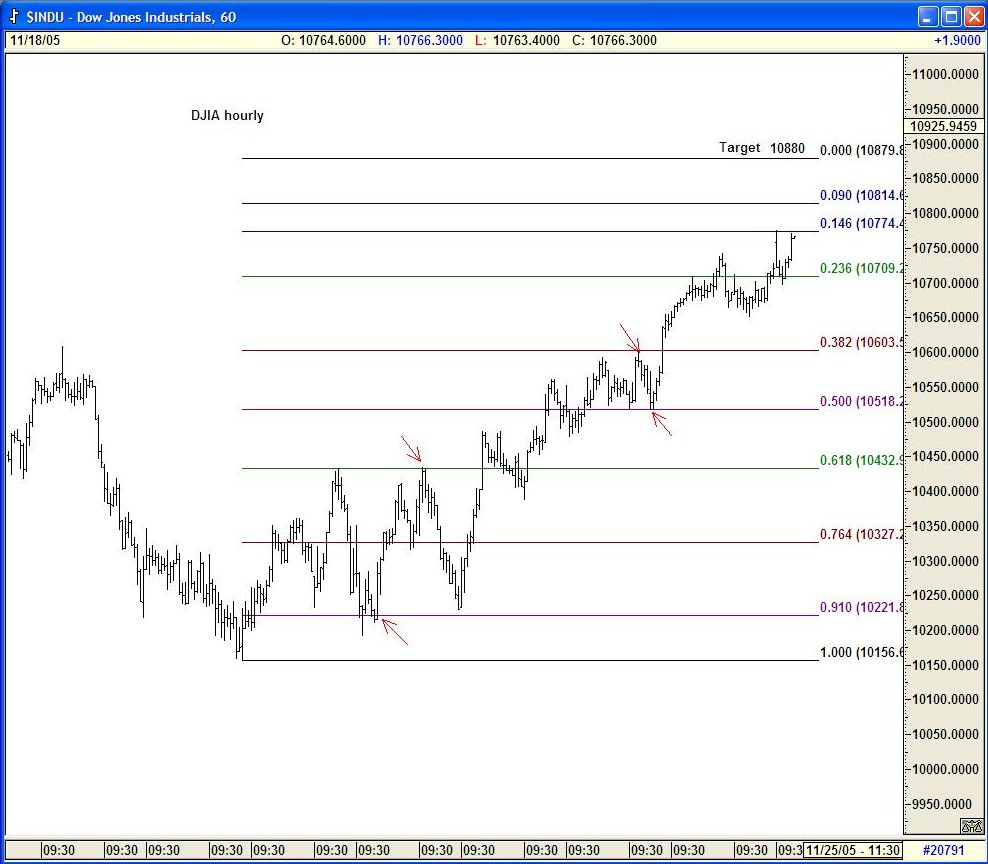Click the title text '$INDU - Dow Jones Industrials, 60'
The height and width of the screenshot is (864, 988).
pos(131,17)
